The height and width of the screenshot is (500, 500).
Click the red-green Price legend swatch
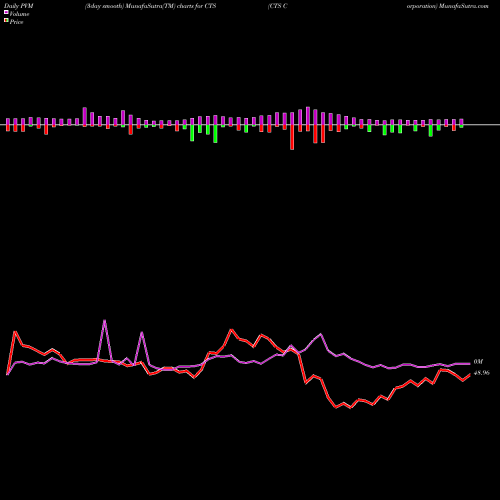(x=6, y=21)
